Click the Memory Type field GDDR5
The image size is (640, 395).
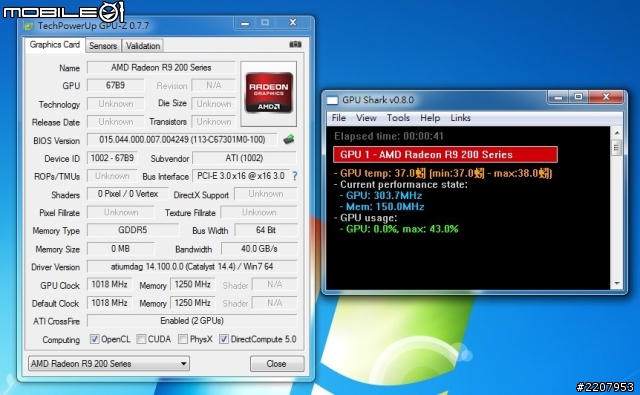click(133, 230)
